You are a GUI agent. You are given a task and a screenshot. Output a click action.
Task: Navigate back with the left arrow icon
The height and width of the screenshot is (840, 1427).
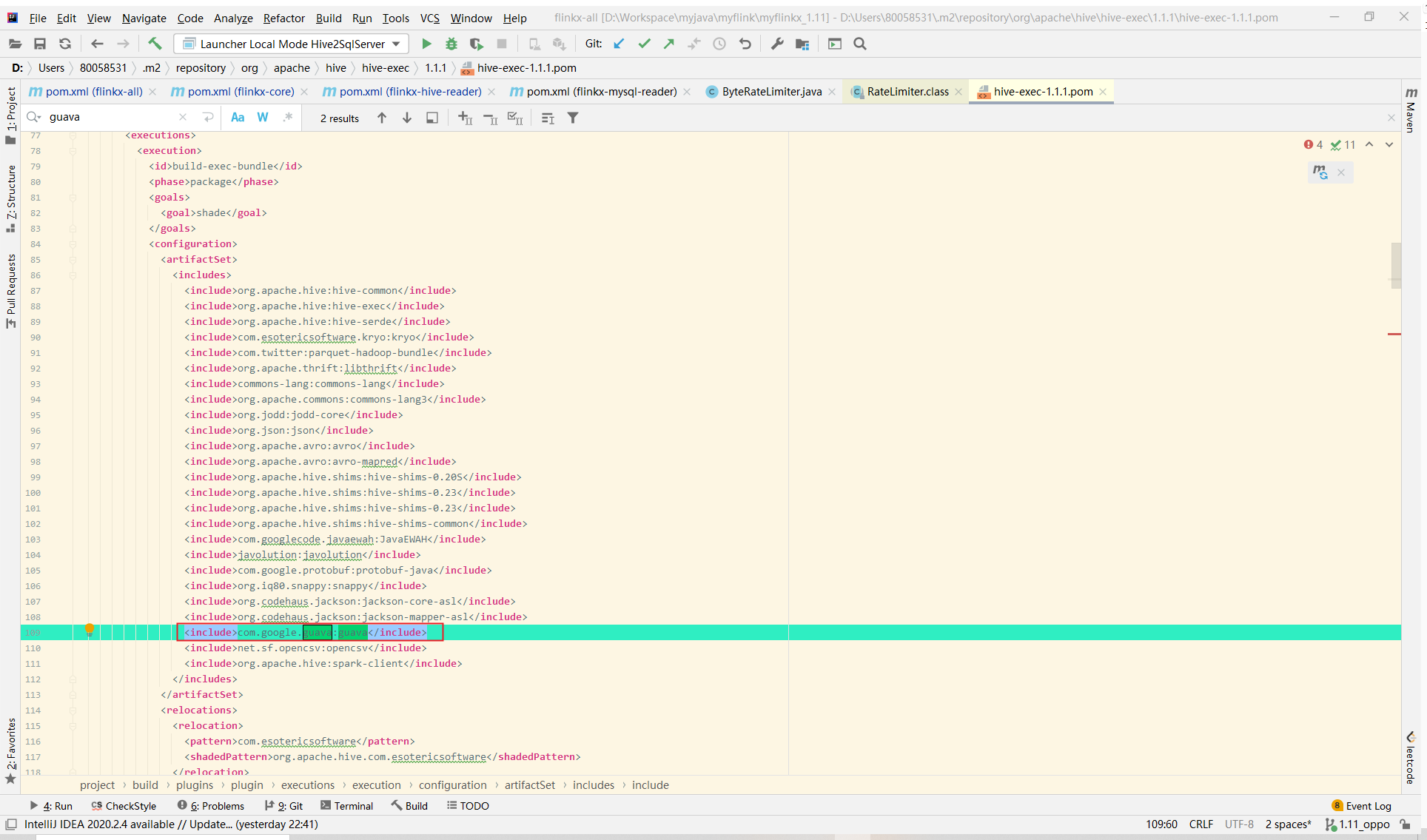tap(97, 44)
